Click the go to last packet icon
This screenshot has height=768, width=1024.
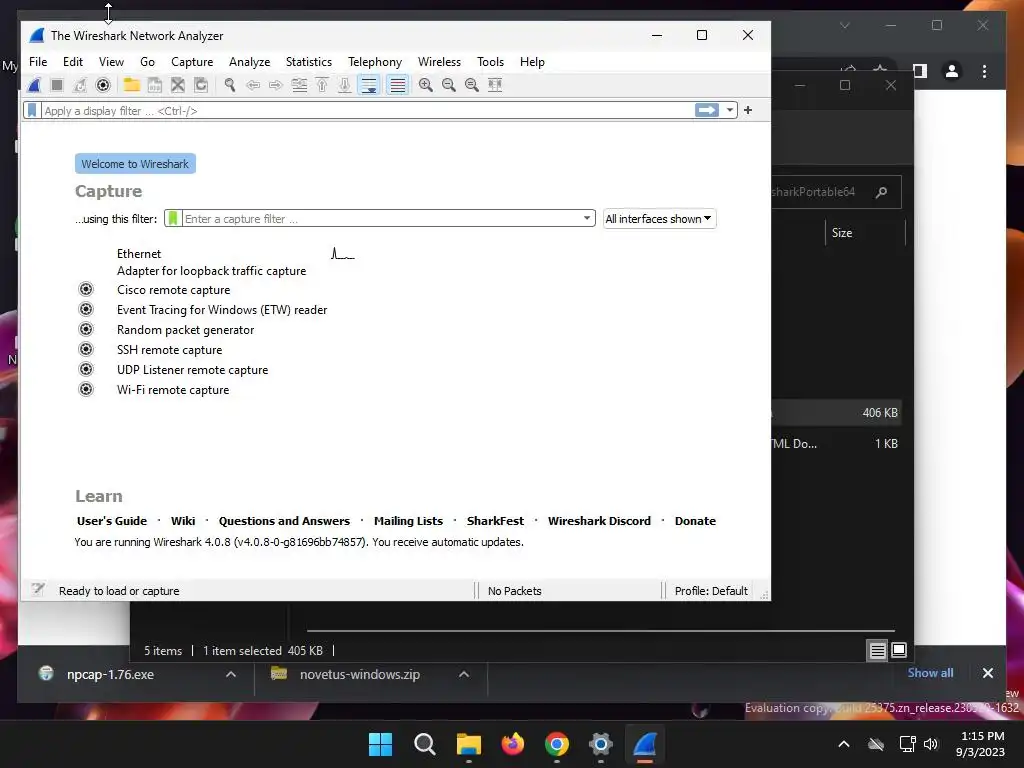pyautogui.click(x=345, y=85)
